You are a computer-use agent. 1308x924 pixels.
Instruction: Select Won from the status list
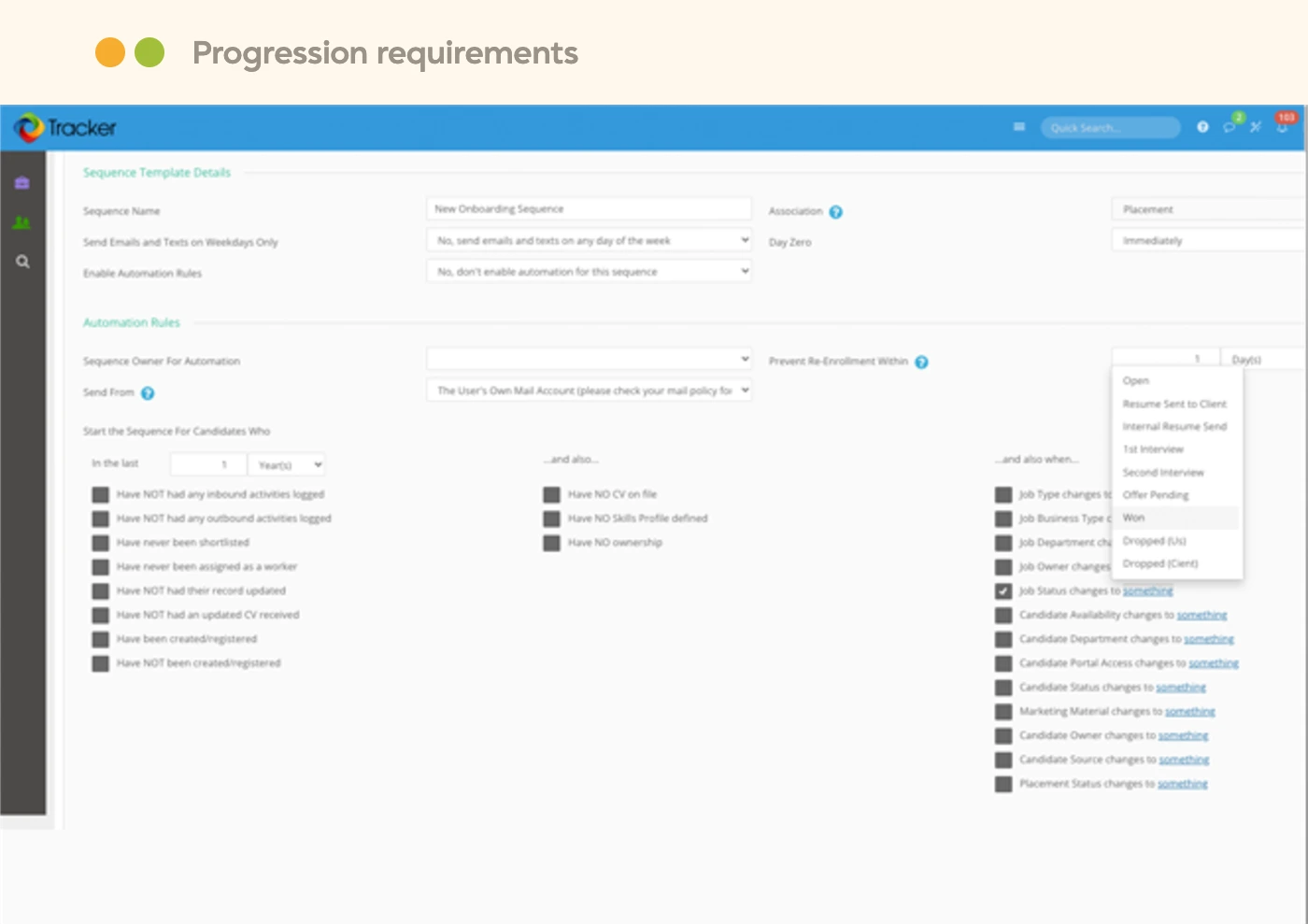click(1177, 518)
